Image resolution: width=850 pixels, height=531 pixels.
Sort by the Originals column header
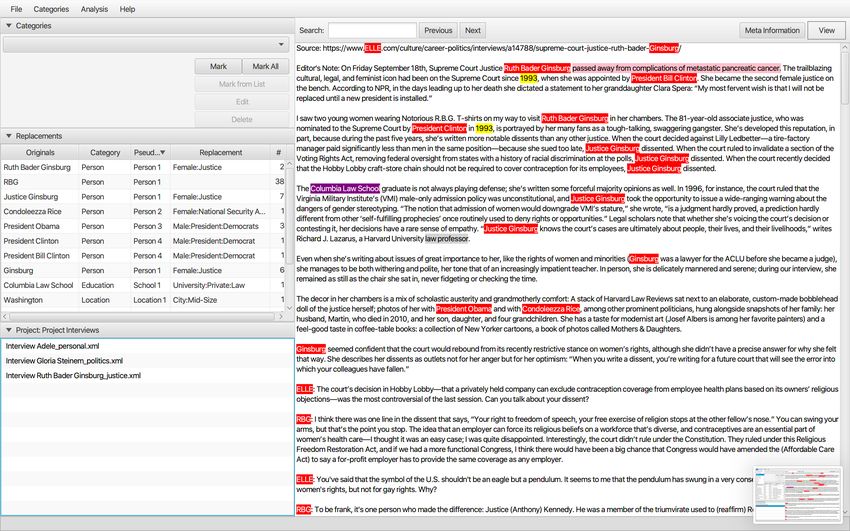(x=40, y=152)
